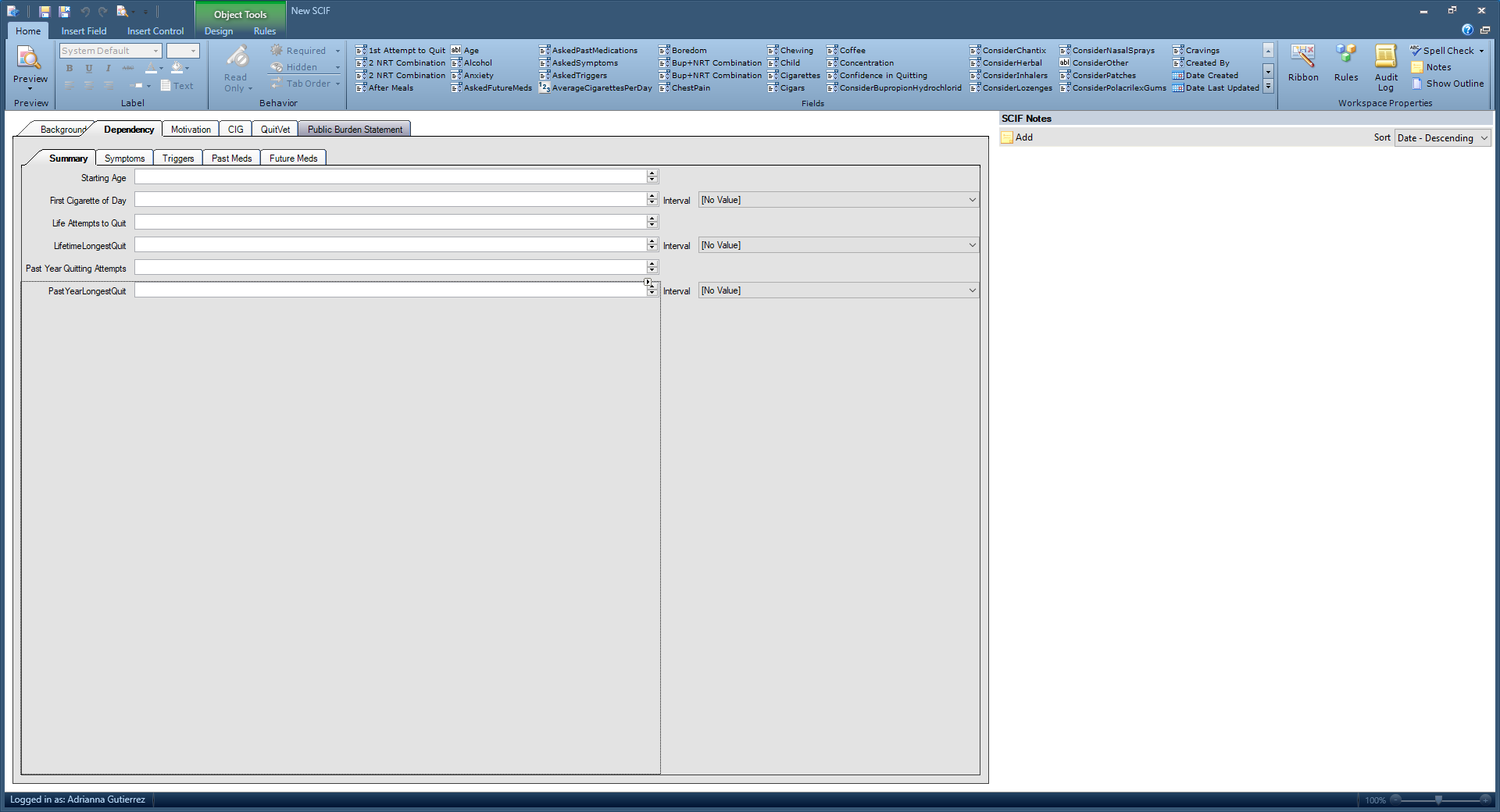Viewport: 1500px width, 812px height.
Task: Adjust the zoom slider in the status bar
Action: pos(1438,800)
